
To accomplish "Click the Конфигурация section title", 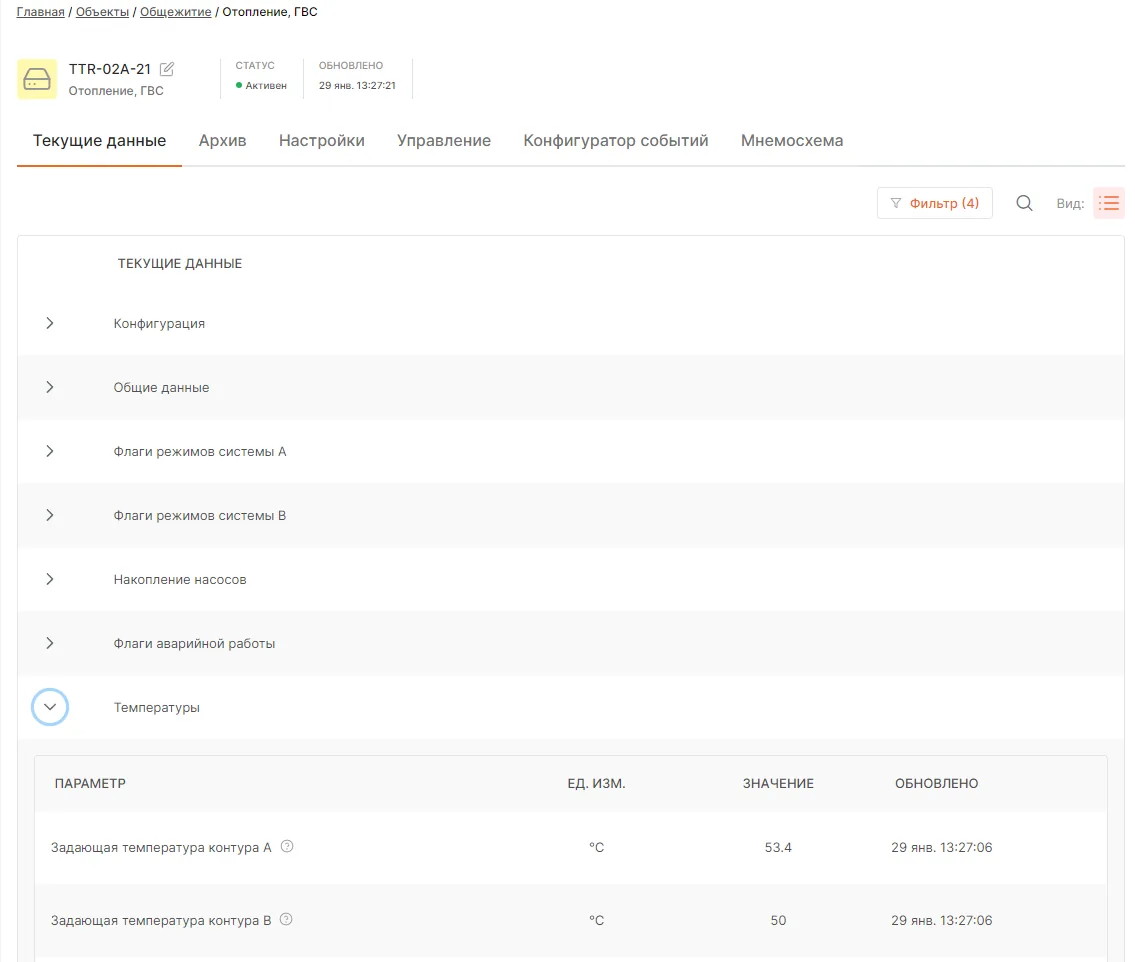I will [x=159, y=324].
